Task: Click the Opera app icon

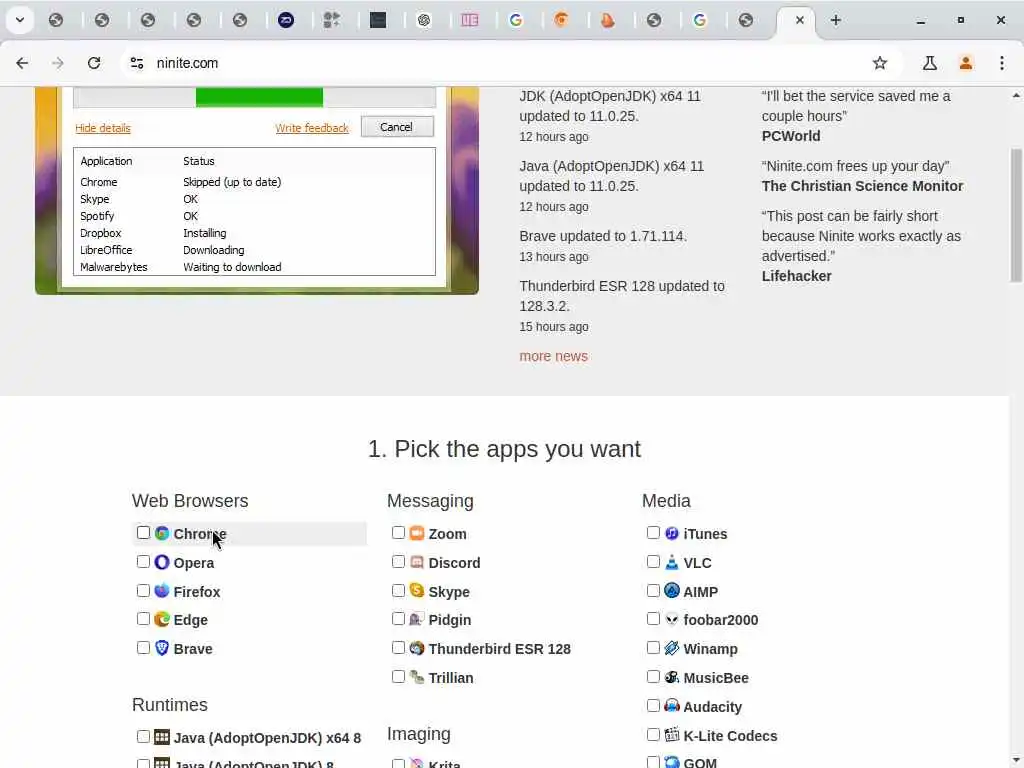Action: click(x=162, y=562)
